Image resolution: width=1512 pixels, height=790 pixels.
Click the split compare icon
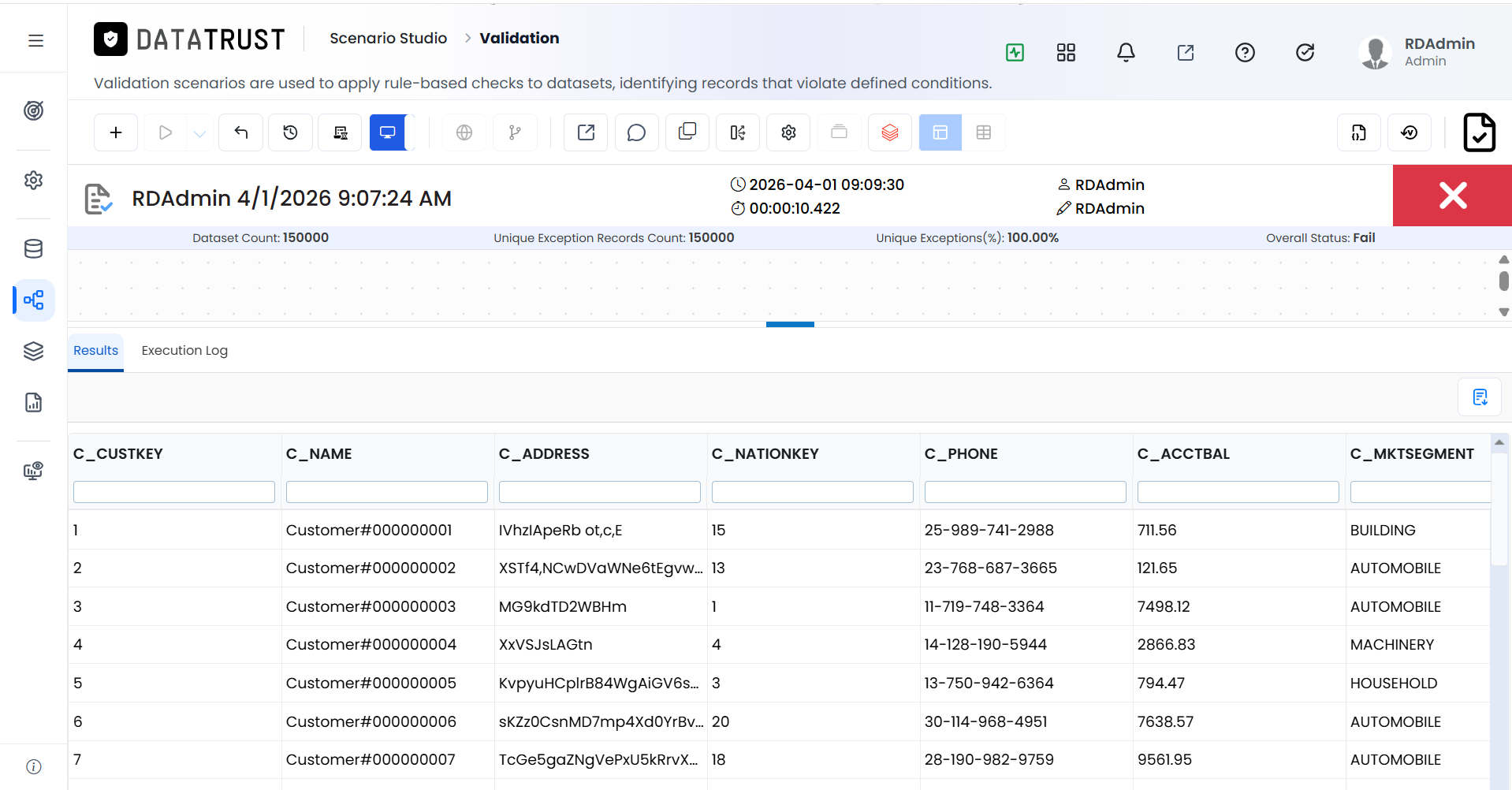pyautogui.click(x=738, y=132)
